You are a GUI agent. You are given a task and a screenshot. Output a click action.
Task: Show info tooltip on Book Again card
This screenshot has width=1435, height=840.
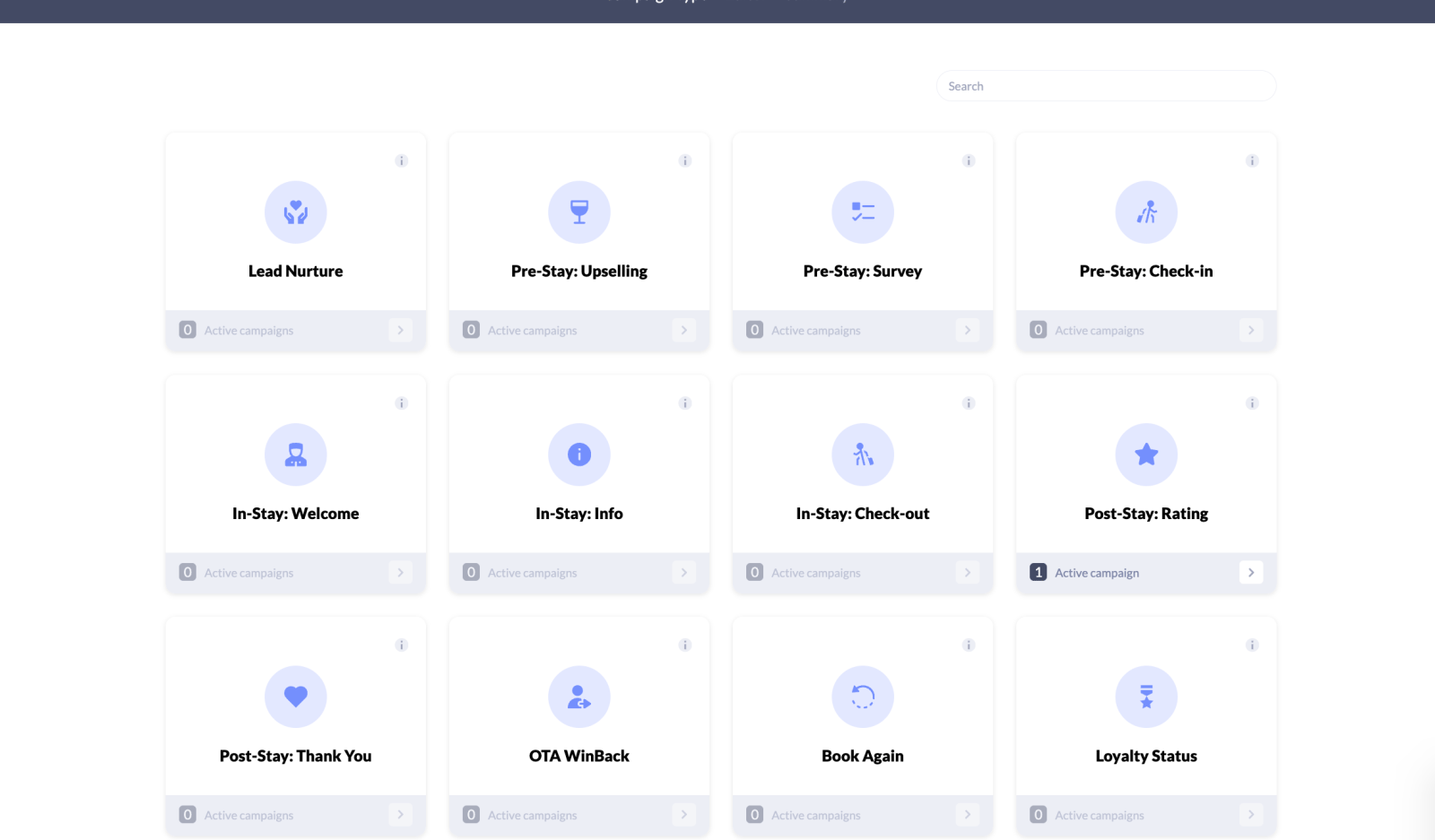pyautogui.click(x=969, y=645)
